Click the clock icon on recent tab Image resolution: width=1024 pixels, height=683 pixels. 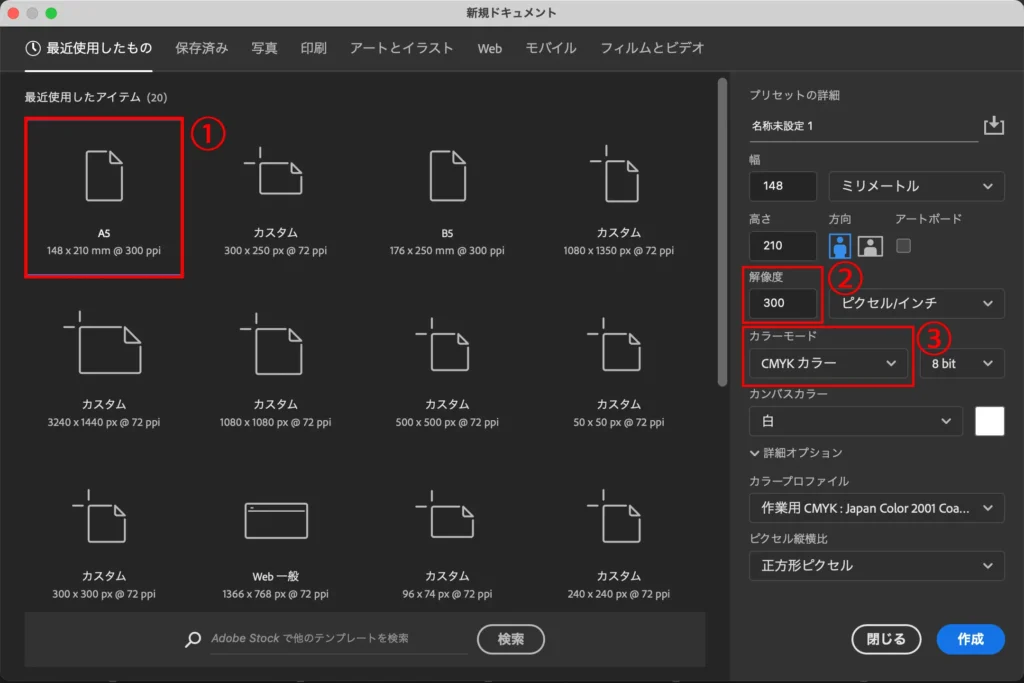(x=33, y=48)
